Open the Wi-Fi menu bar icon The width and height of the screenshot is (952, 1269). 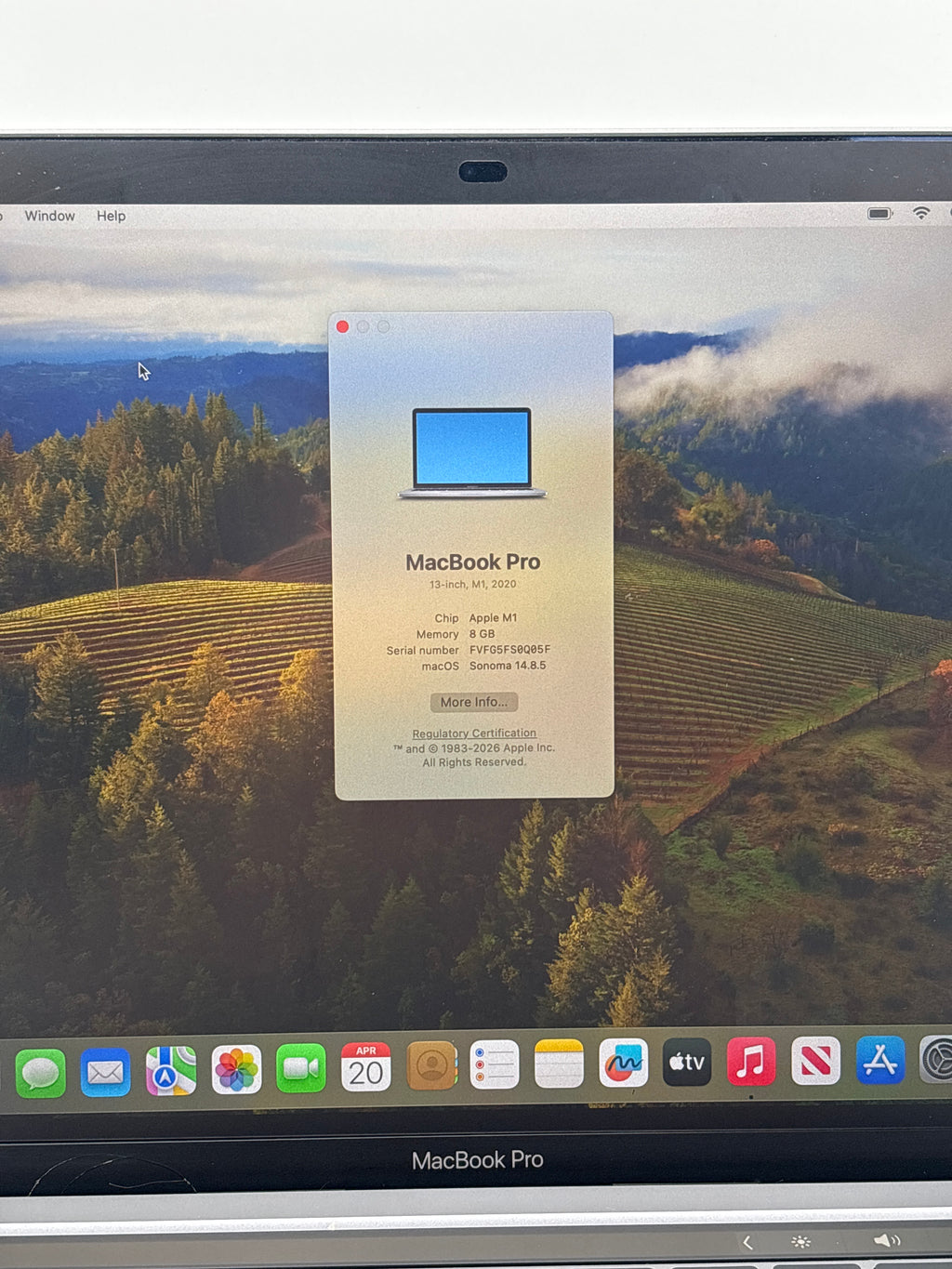[921, 213]
